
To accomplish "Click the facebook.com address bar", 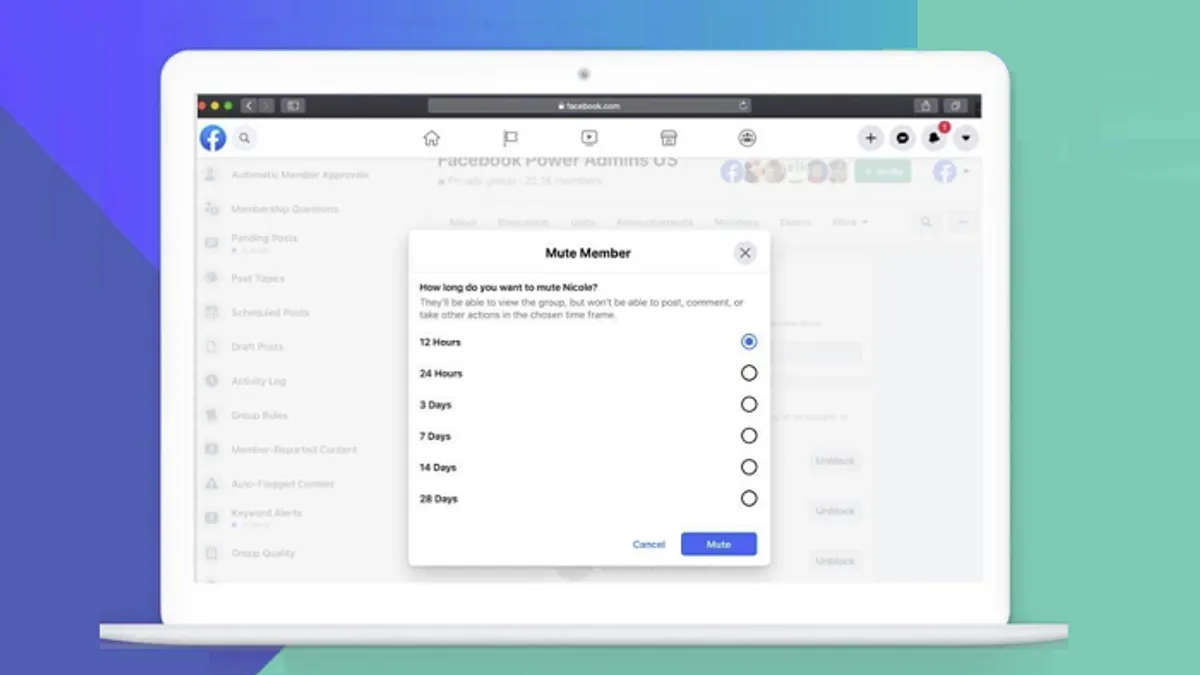I will click(589, 105).
